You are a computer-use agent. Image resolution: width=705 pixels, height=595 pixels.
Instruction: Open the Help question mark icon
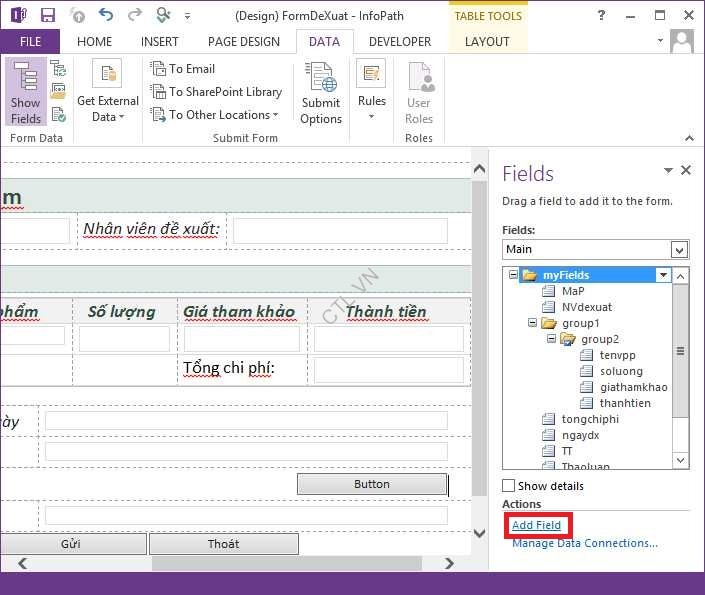600,16
